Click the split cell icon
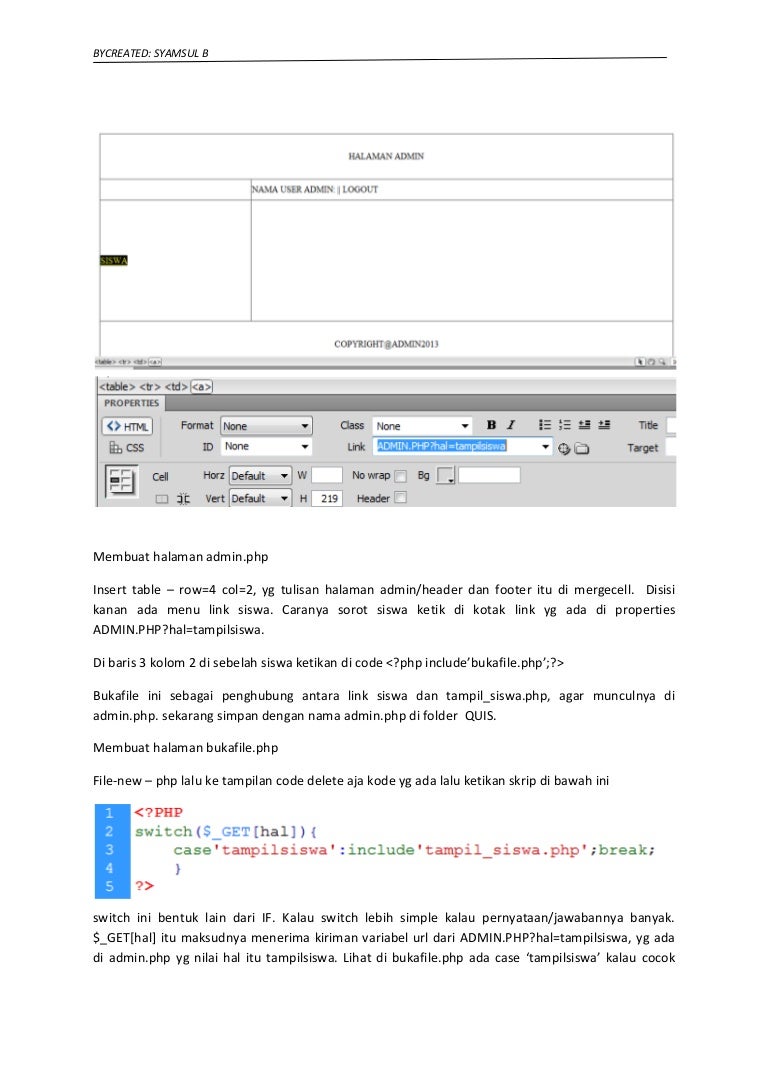Viewport: 768px width, 1087px height. pyautogui.click(x=183, y=498)
